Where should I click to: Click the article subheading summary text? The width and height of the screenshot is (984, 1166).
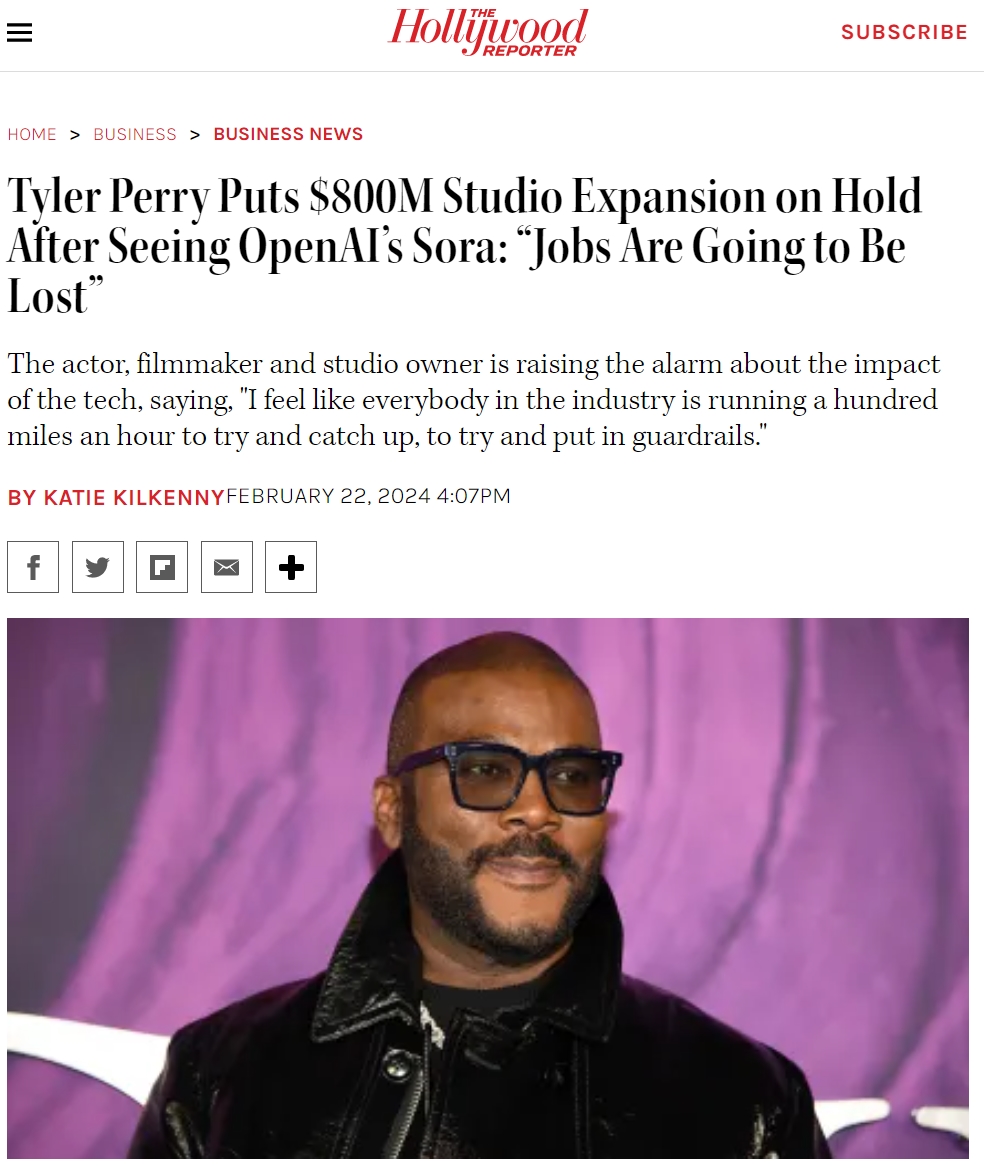coord(474,400)
